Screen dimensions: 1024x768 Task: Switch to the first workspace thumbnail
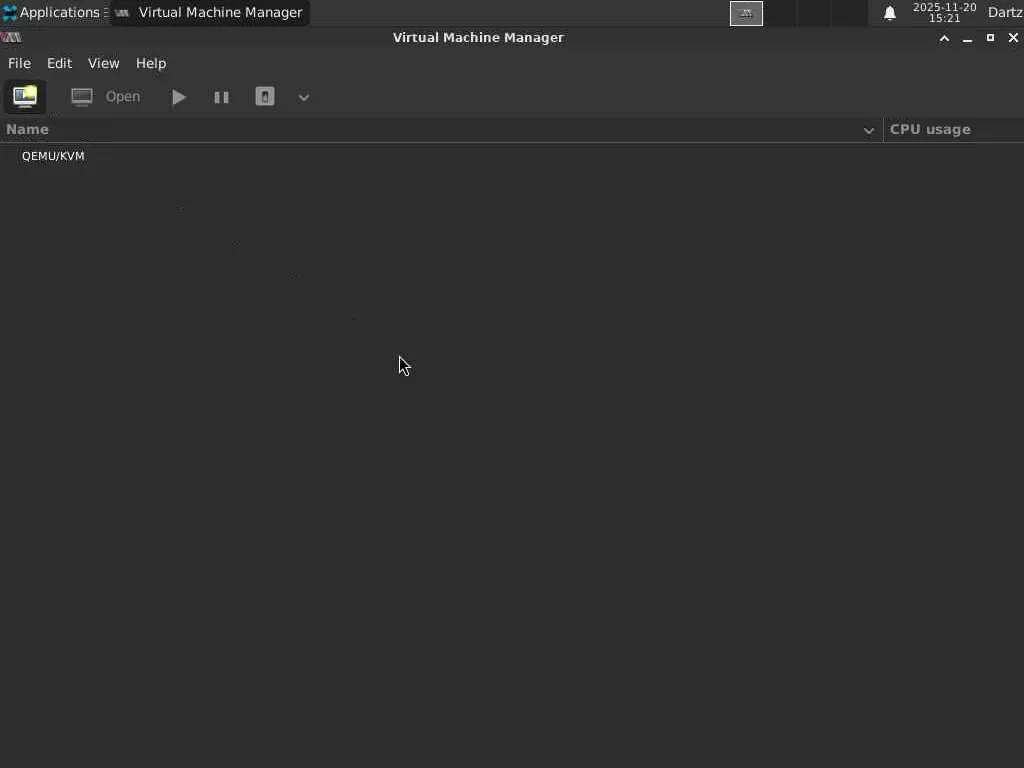pyautogui.click(x=746, y=13)
